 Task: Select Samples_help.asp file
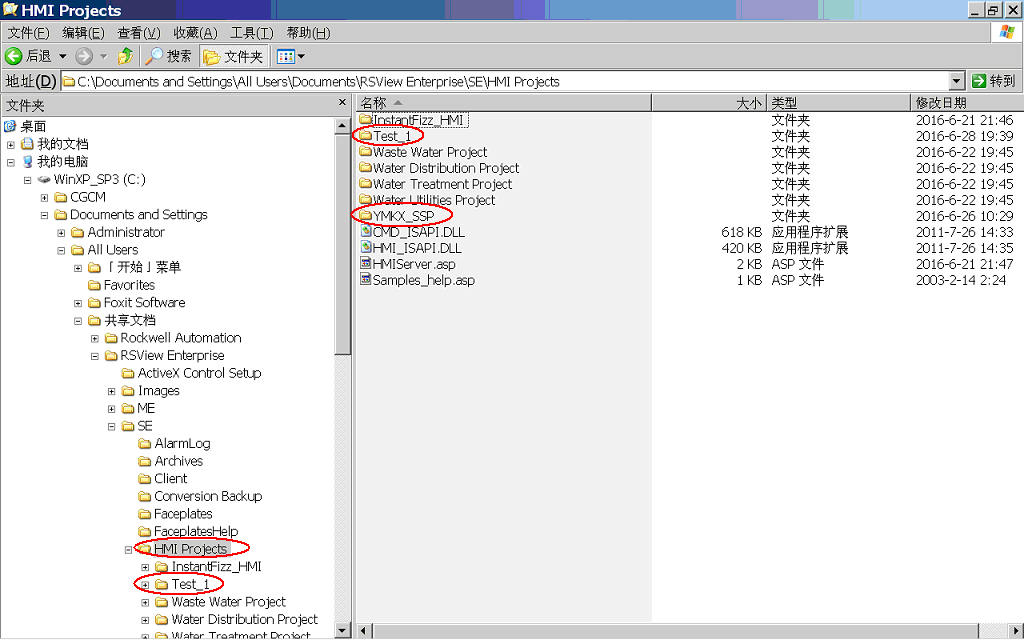click(x=417, y=280)
